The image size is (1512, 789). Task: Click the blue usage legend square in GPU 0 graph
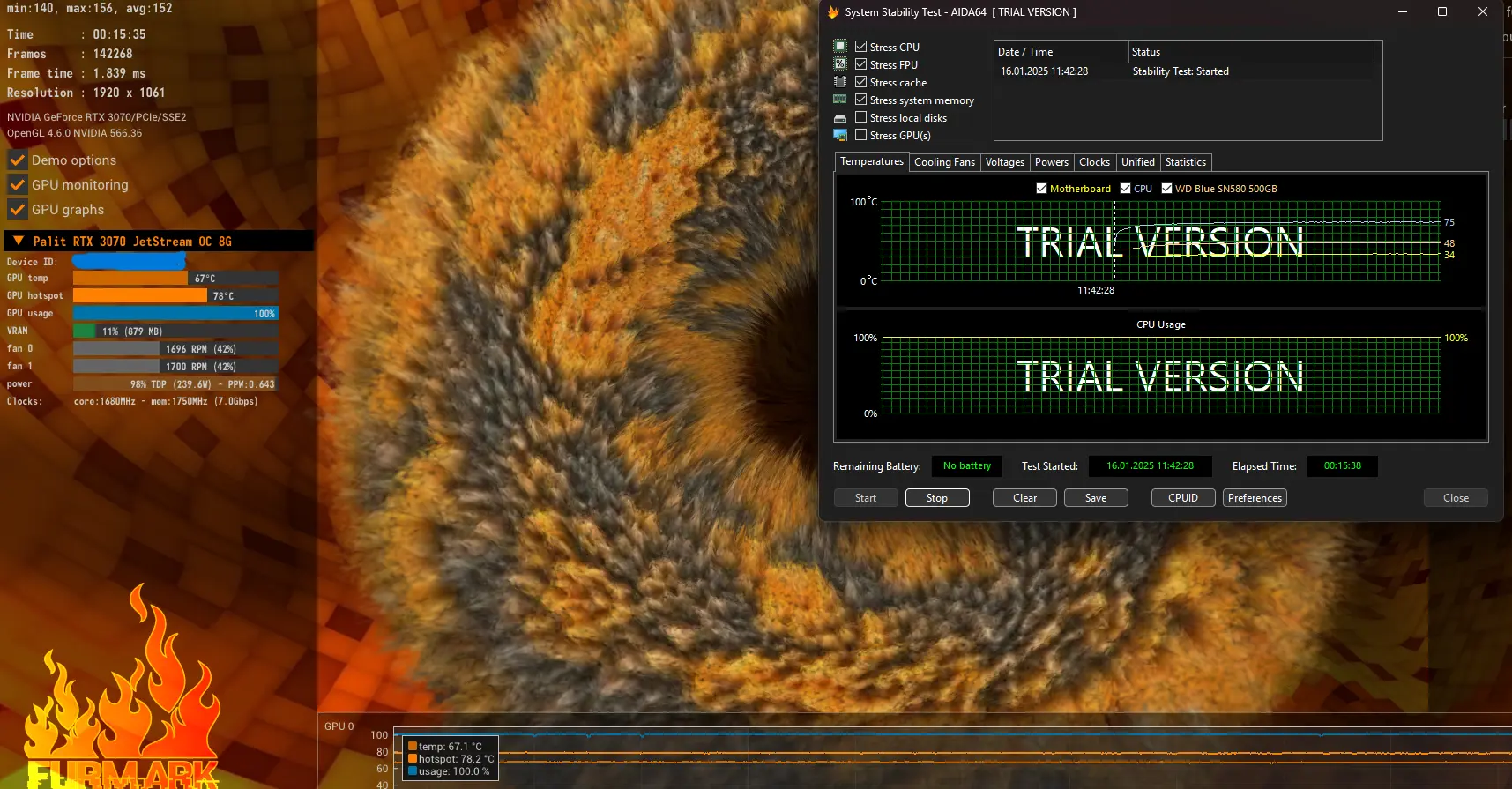coord(413,771)
